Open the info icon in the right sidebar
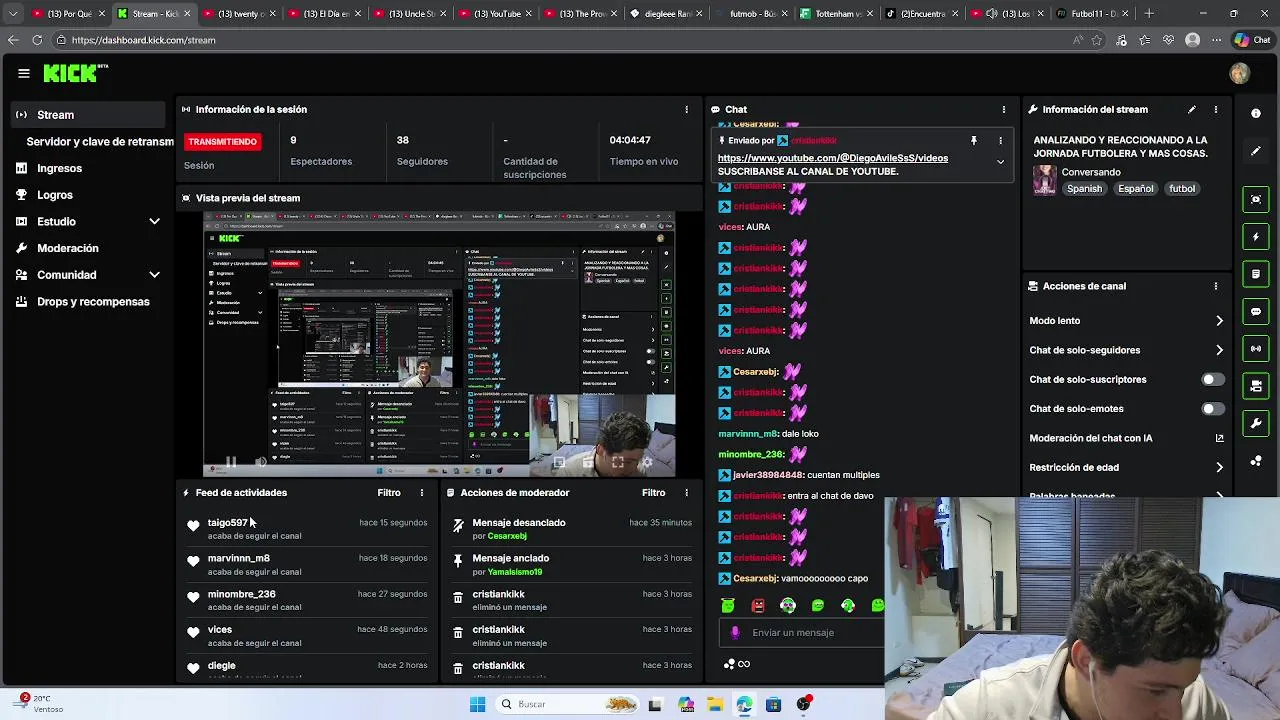 tap(1256, 113)
